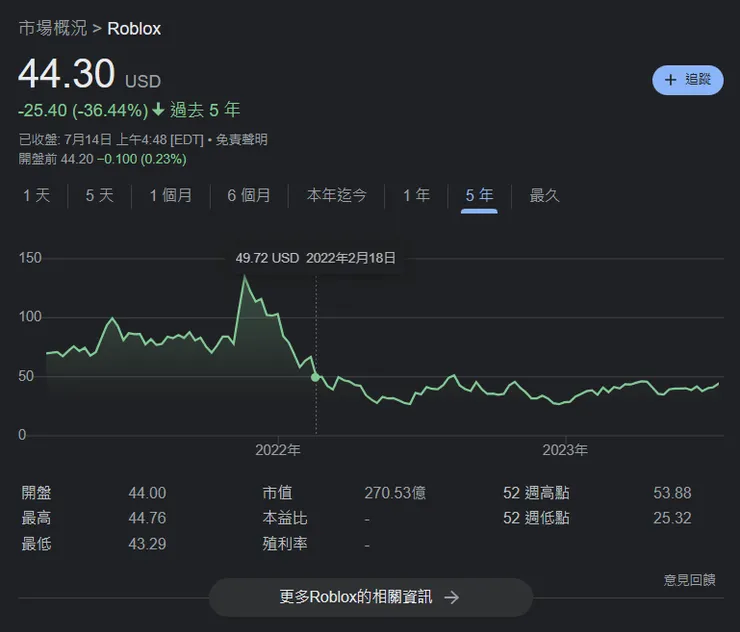The image size is (740, 632).
Task: Open the 意見回饋 feedback link
Action: [x=690, y=580]
